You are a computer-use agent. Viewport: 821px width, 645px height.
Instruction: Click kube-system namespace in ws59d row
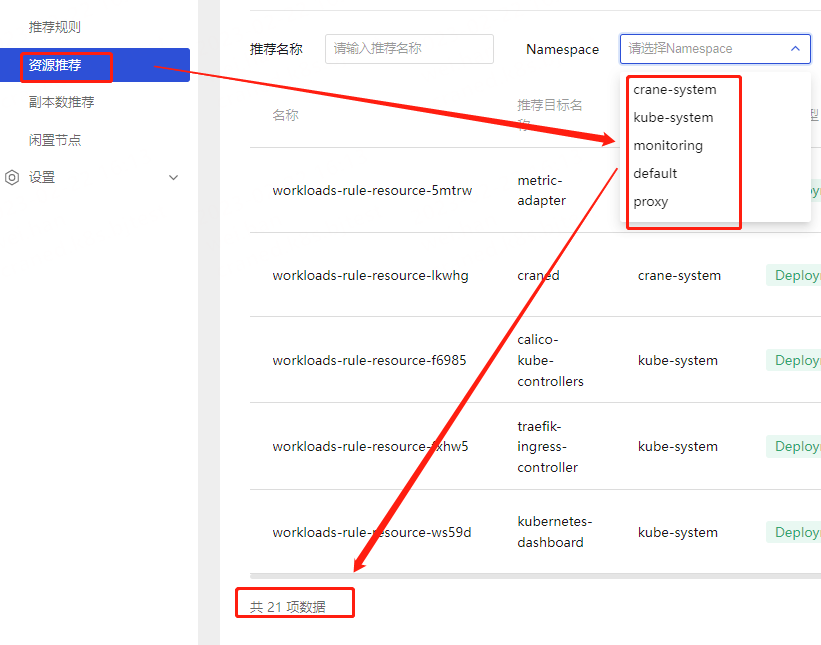tap(678, 532)
